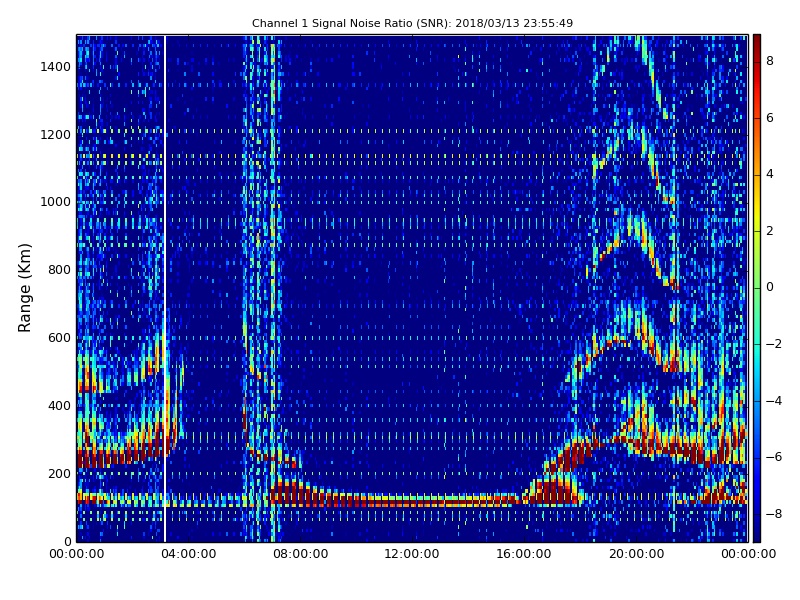Click the plot title with the SNR timestamp
Viewport: 800px width, 600px height.
[x=412, y=23]
